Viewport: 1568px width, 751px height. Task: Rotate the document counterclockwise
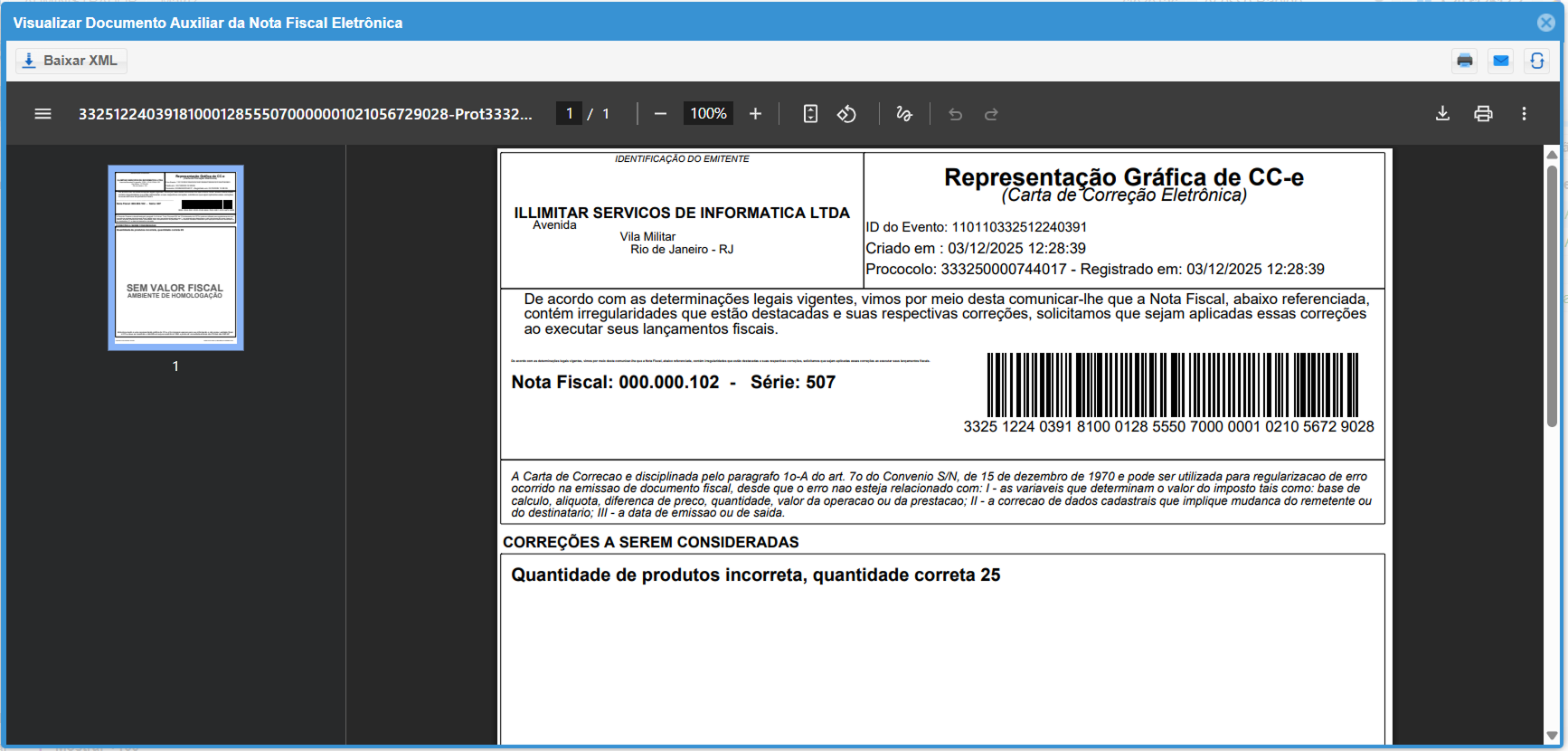coord(846,114)
